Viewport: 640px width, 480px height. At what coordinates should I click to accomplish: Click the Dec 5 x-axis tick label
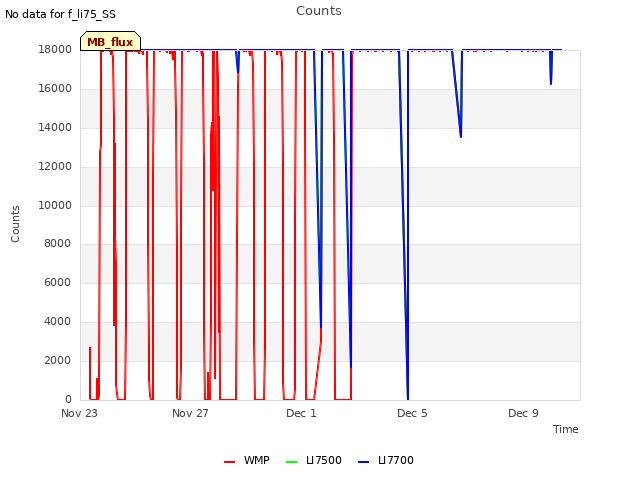[412, 413]
